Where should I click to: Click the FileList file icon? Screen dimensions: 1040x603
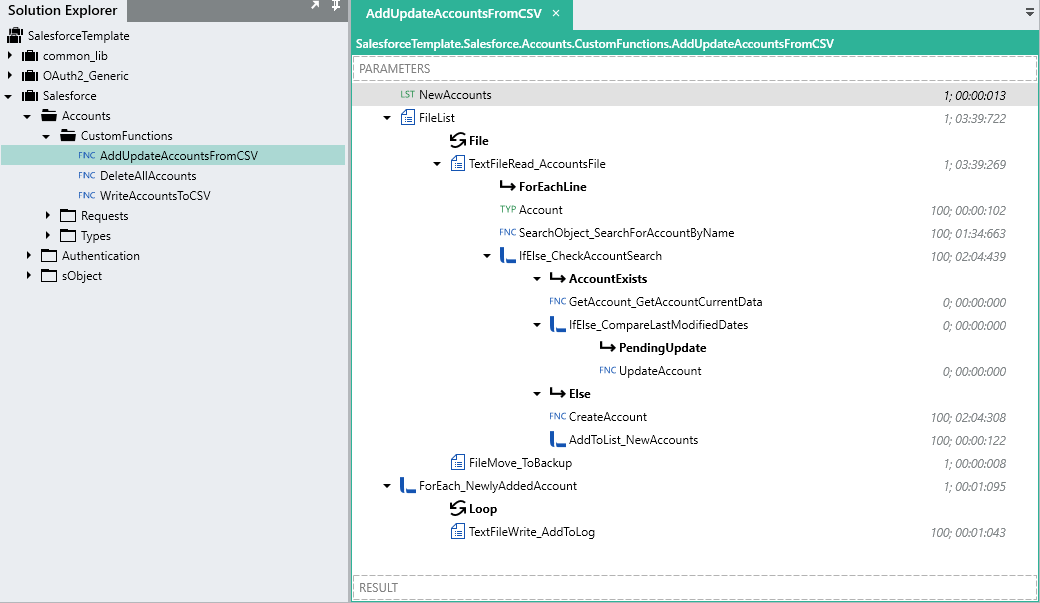coord(408,118)
